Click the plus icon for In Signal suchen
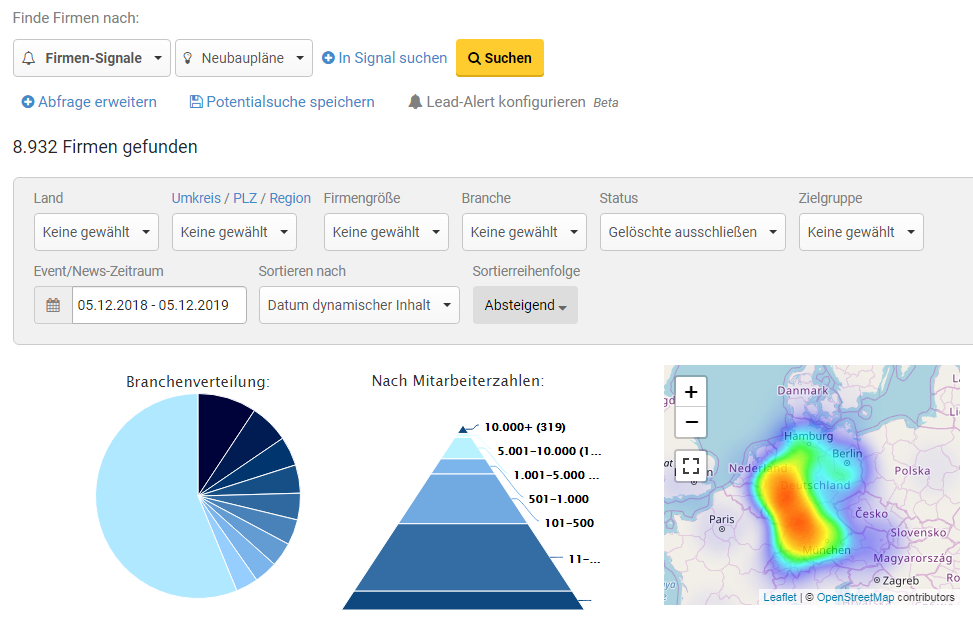The image size is (973, 632). [328, 58]
